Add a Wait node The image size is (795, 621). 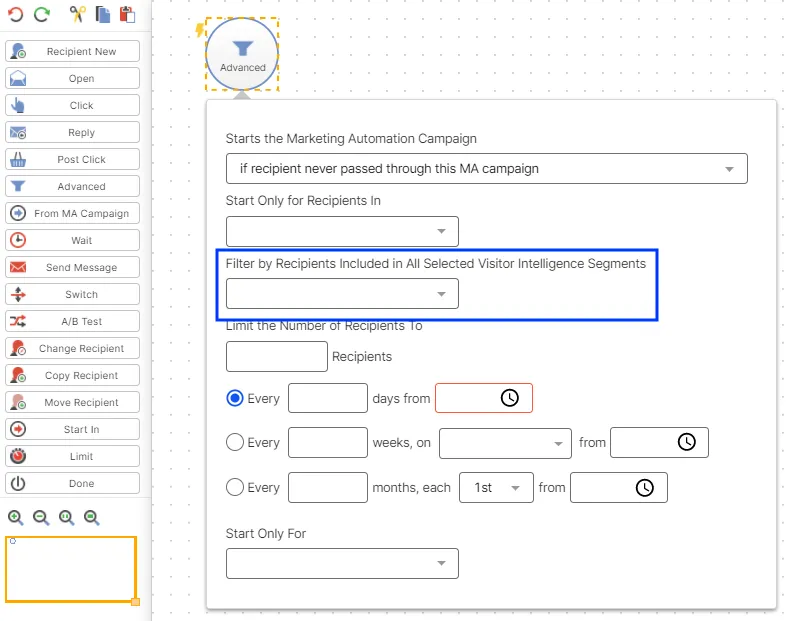pos(73,240)
